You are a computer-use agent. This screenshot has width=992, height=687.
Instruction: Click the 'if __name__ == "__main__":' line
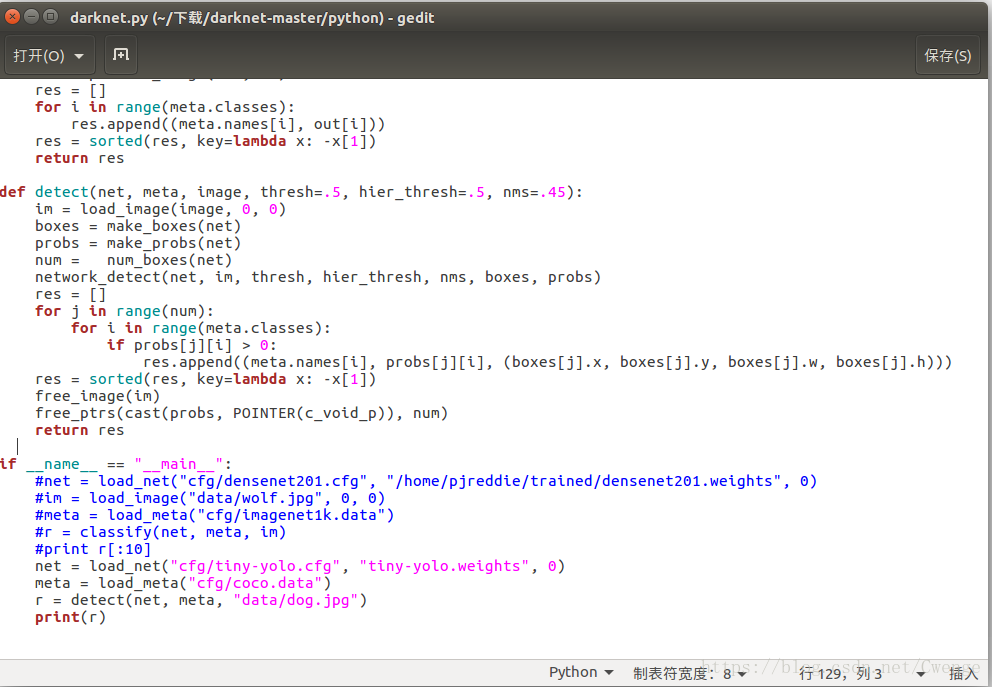[x=116, y=464]
